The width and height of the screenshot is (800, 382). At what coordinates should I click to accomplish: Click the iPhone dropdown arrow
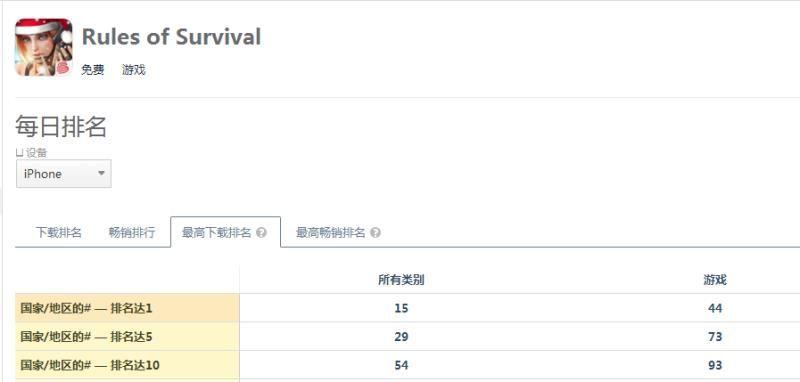pos(101,173)
